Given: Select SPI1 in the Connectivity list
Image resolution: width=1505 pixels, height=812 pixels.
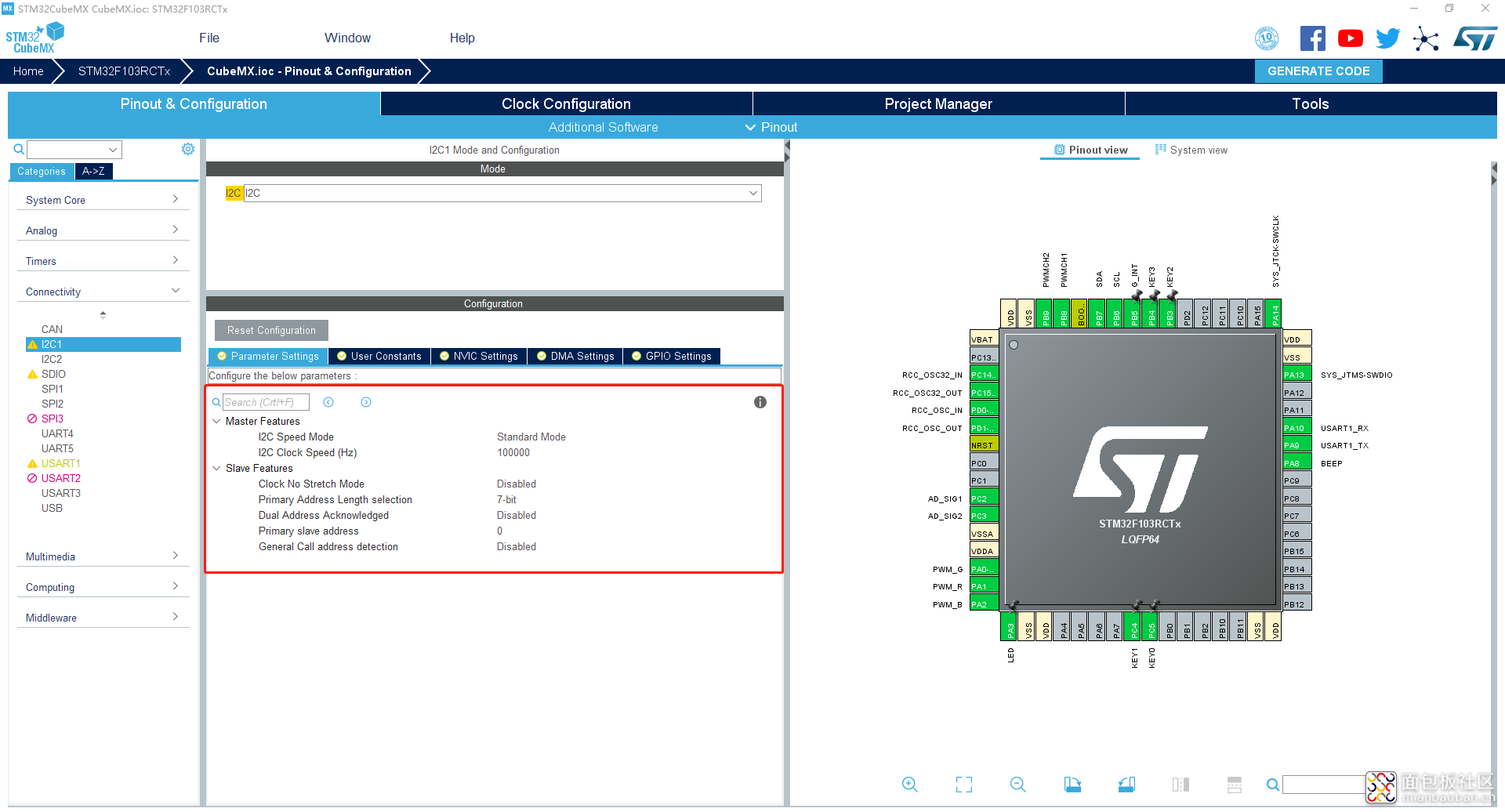Looking at the screenshot, I should [53, 389].
